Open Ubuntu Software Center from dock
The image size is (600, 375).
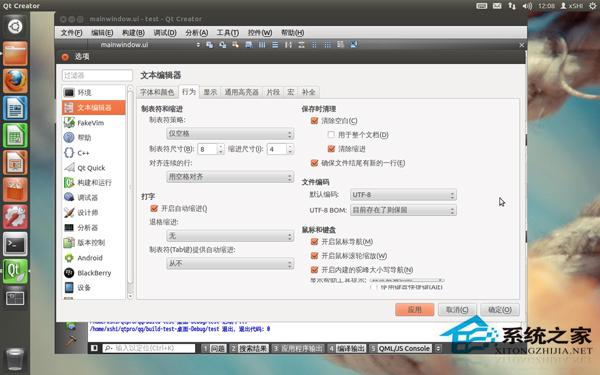(x=15, y=190)
